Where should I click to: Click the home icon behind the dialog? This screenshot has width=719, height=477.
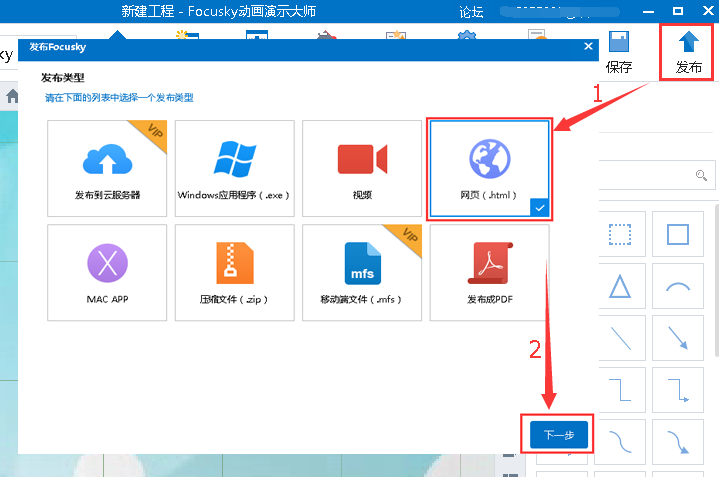click(12, 96)
